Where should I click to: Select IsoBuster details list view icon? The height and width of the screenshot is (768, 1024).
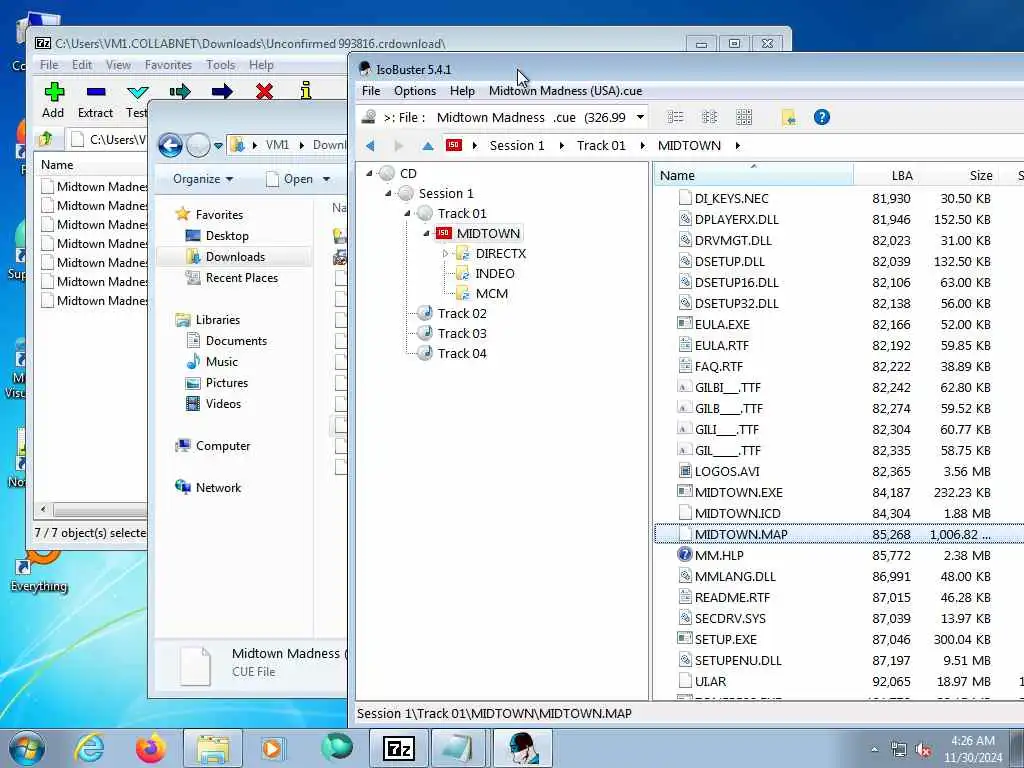(675, 118)
